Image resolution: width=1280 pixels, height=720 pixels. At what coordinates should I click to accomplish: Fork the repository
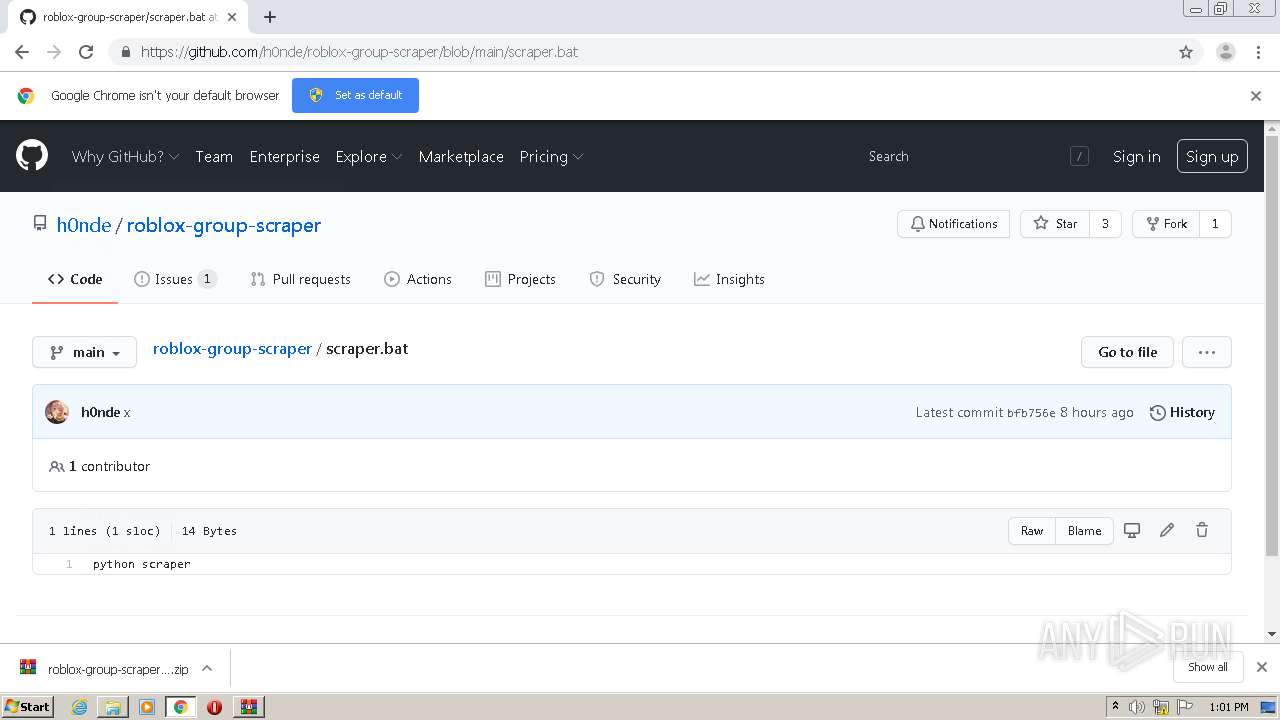point(1165,224)
